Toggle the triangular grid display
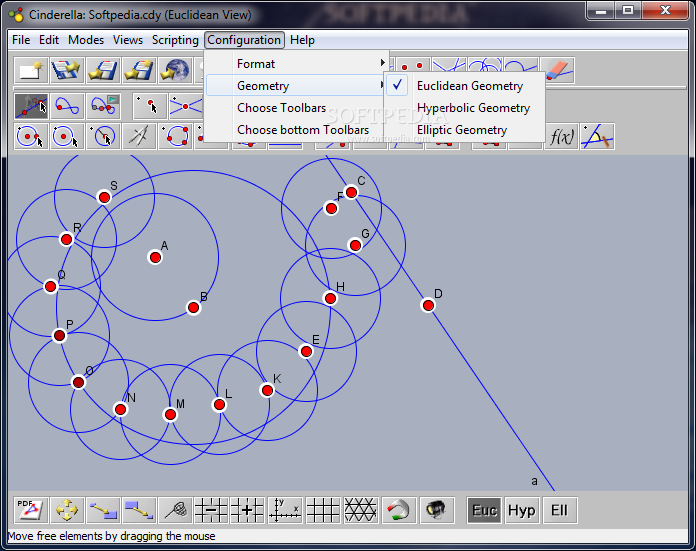The width and height of the screenshot is (696, 551). point(361,510)
